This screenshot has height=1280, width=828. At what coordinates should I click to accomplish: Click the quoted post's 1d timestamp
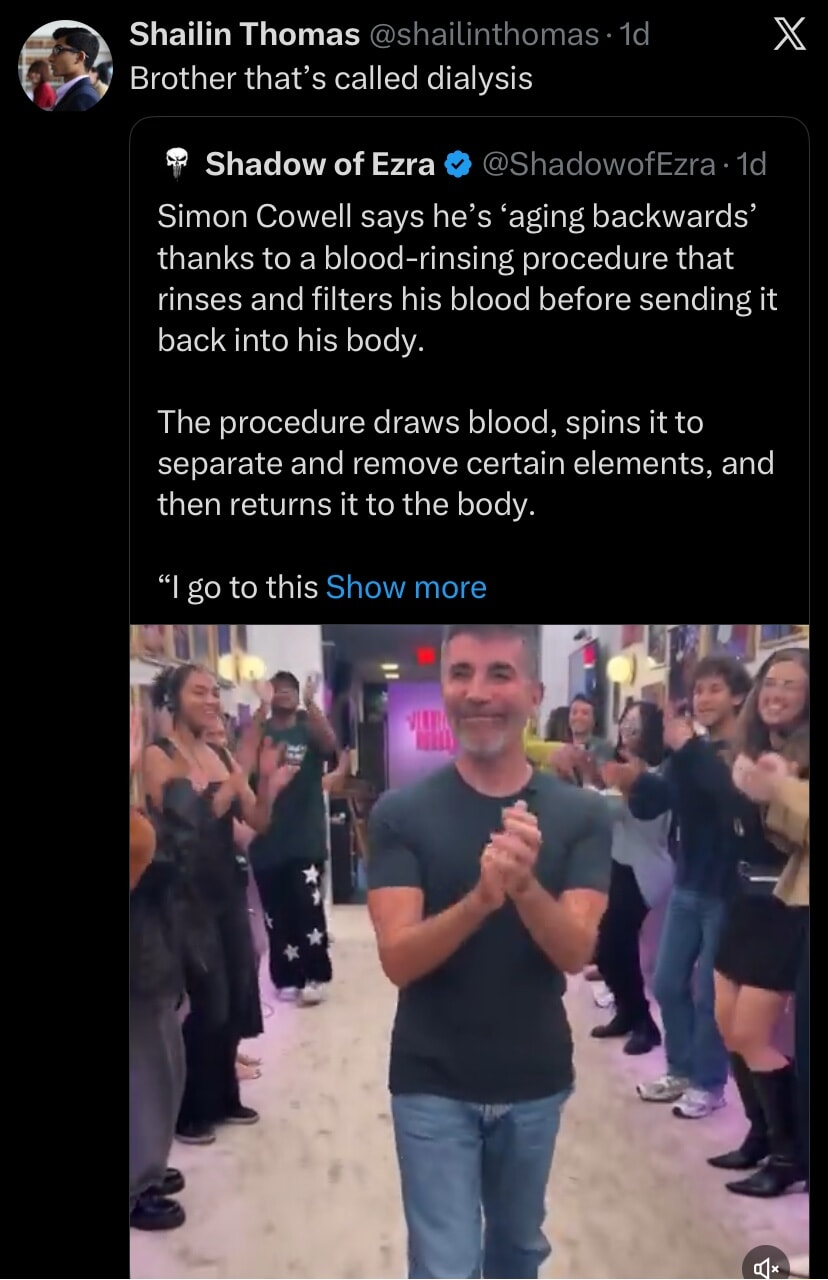pos(750,164)
